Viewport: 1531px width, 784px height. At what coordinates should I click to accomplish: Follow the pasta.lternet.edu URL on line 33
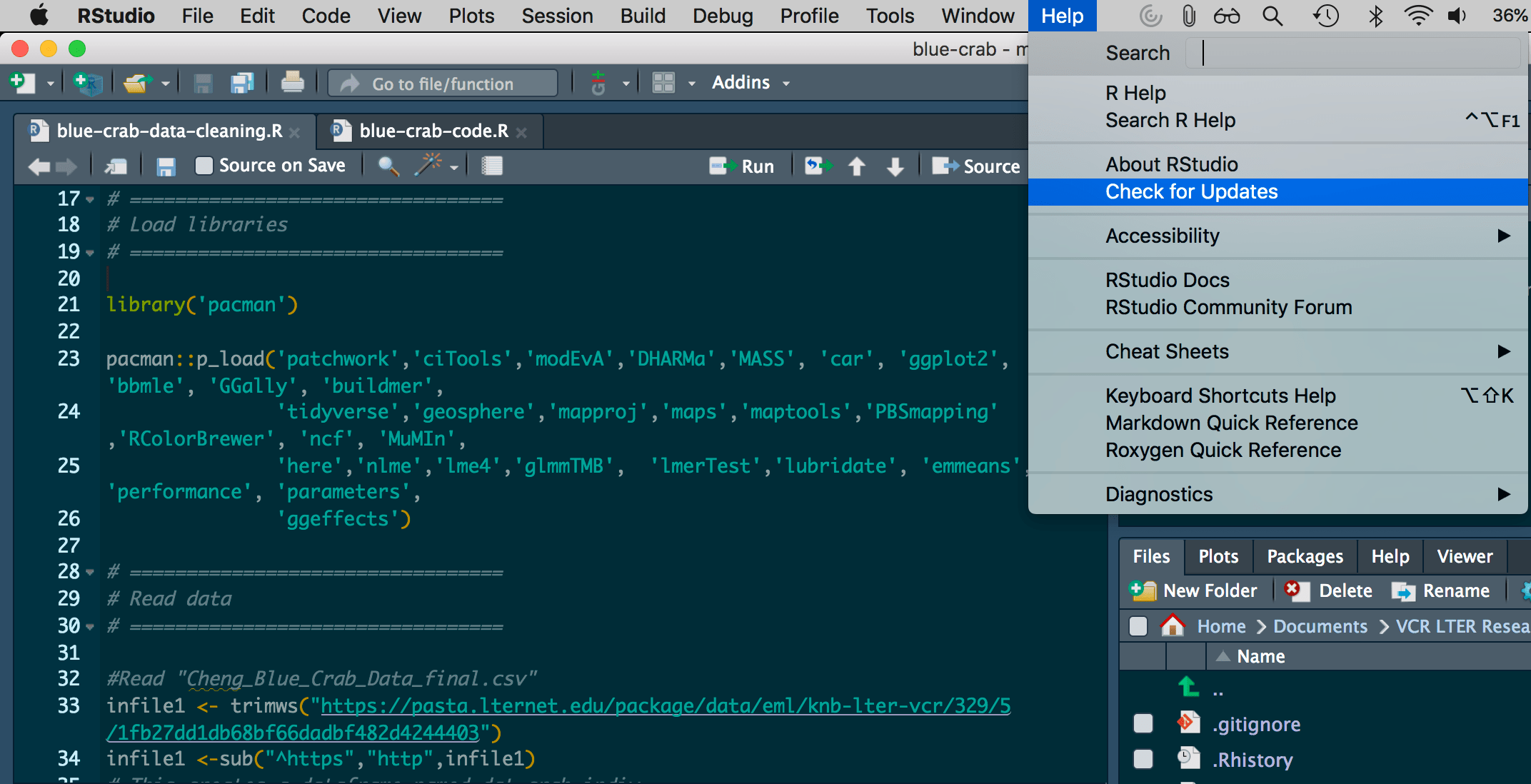coord(664,705)
